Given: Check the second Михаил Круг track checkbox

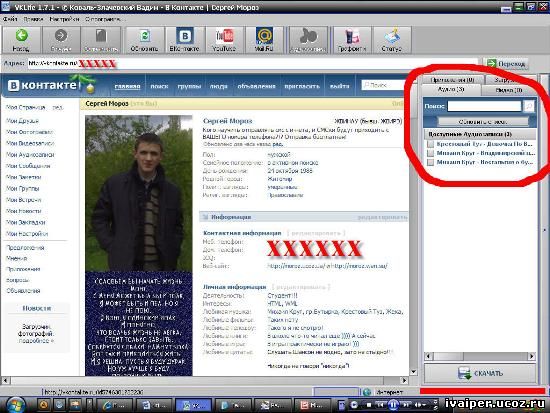Looking at the screenshot, I should pos(430,153).
